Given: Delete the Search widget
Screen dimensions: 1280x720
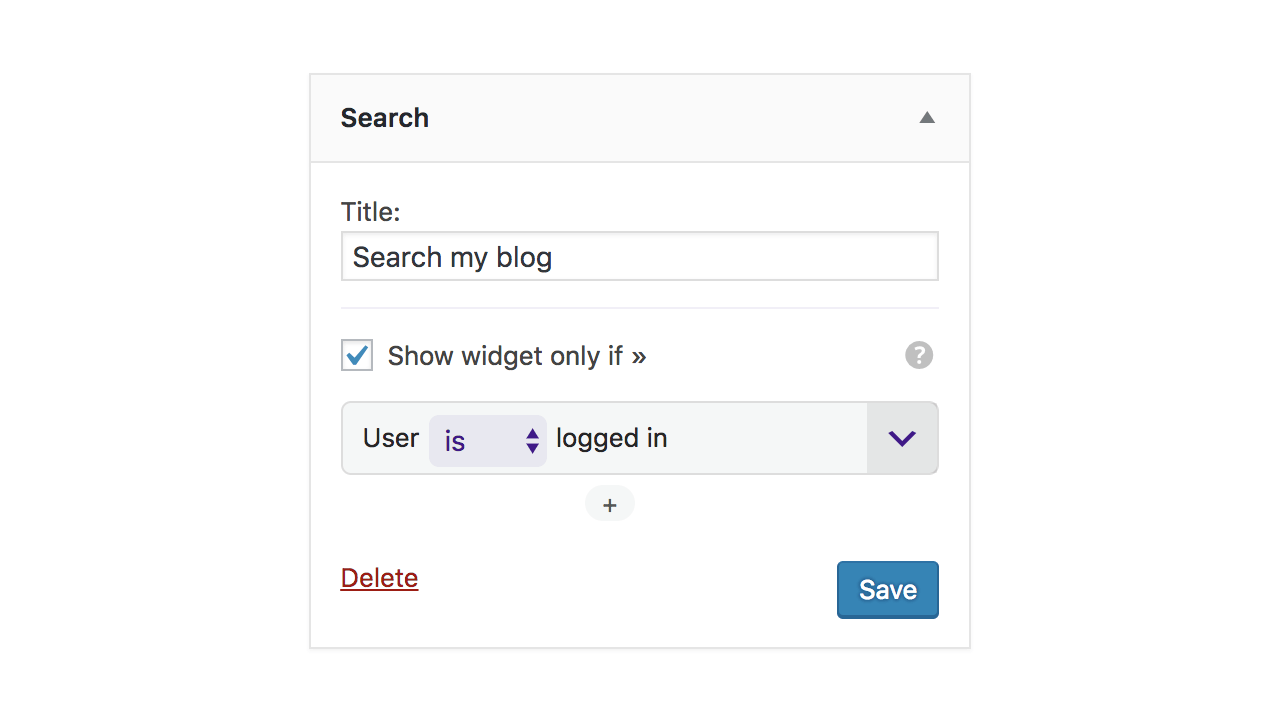Looking at the screenshot, I should pos(379,578).
